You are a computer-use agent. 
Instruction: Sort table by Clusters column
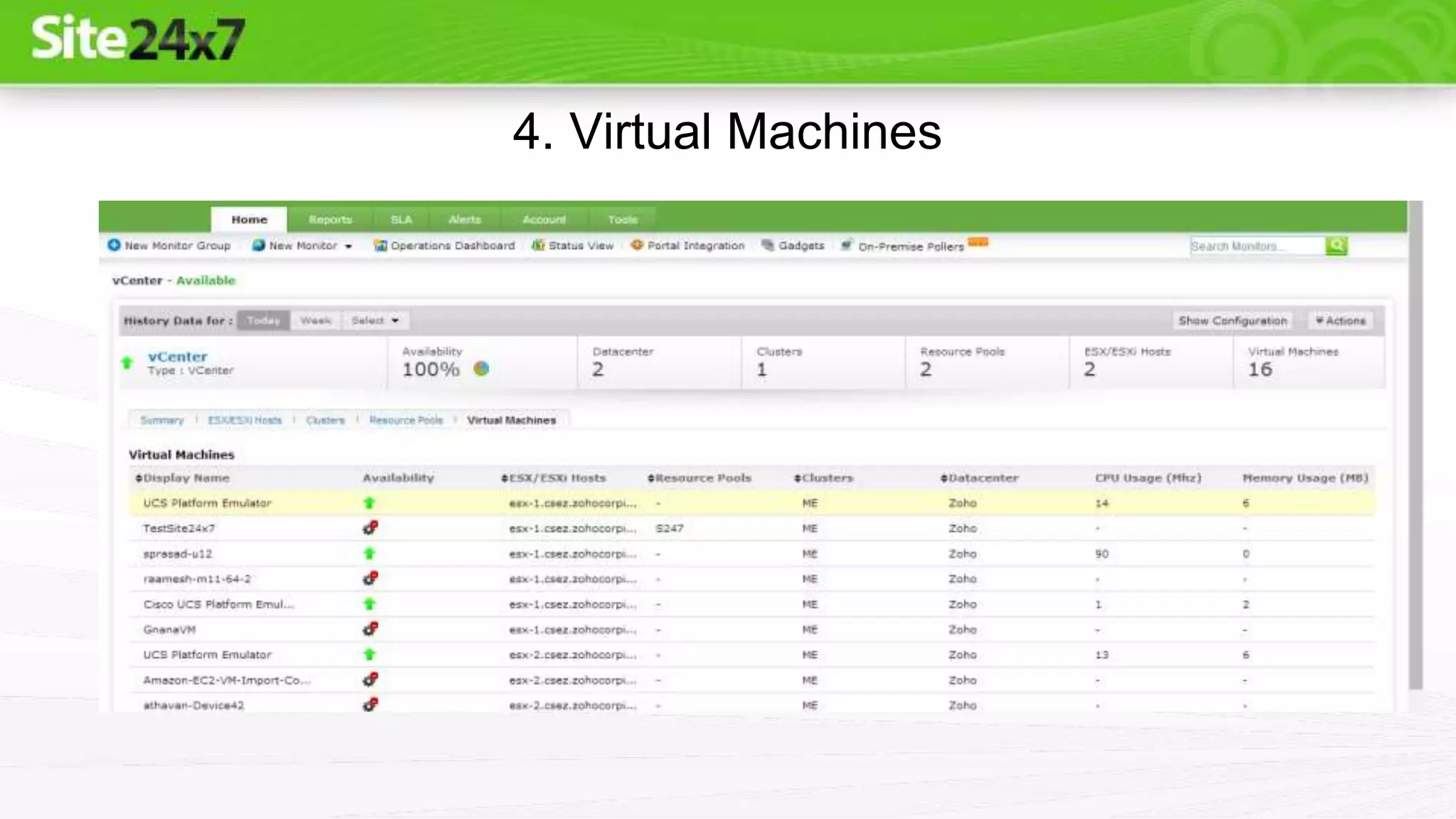[x=823, y=478]
